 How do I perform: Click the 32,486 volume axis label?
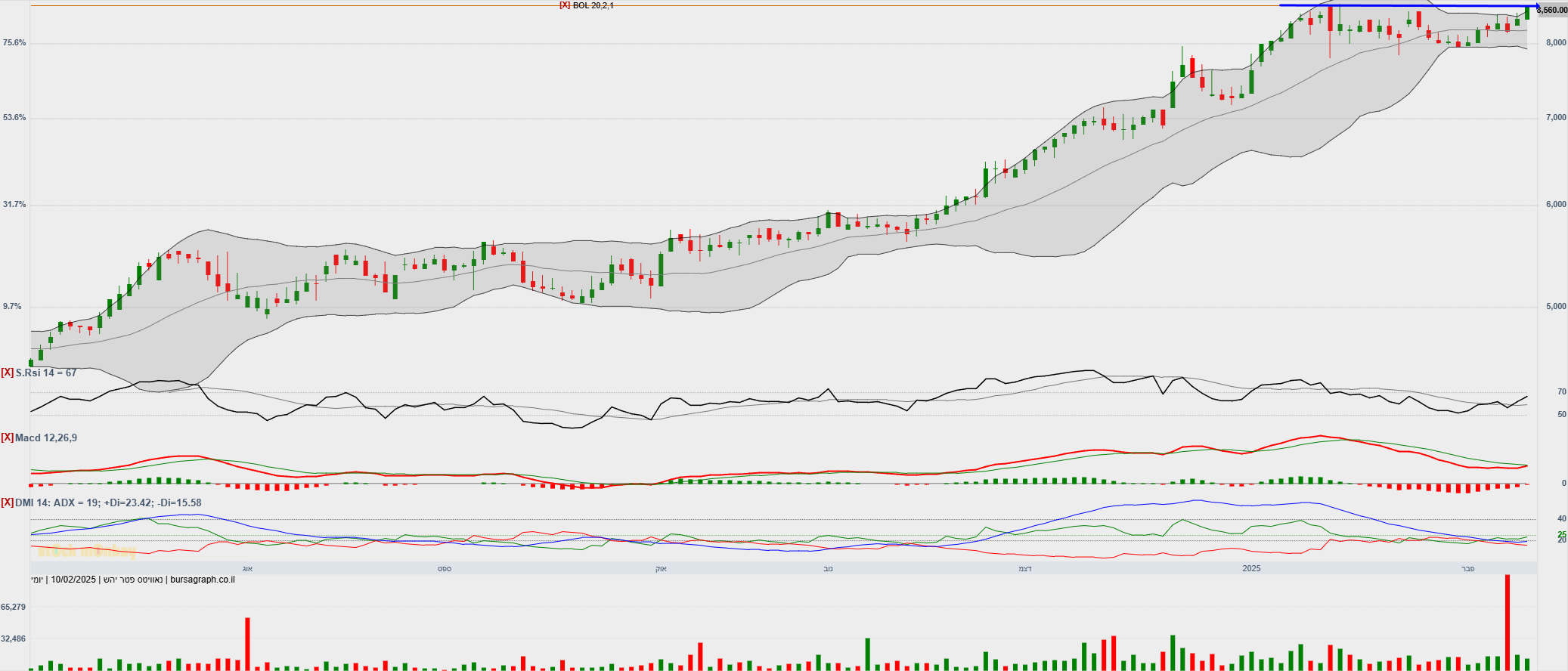pos(14,639)
